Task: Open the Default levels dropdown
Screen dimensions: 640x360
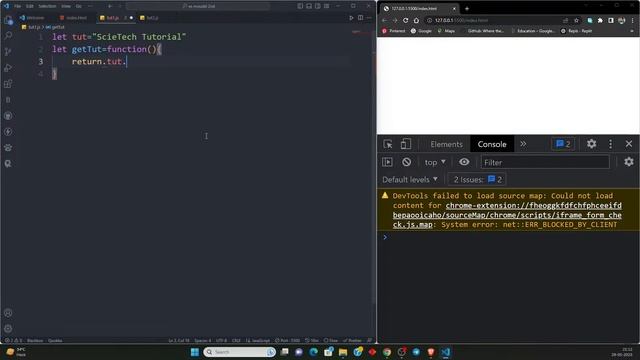Action: pyautogui.click(x=410, y=180)
